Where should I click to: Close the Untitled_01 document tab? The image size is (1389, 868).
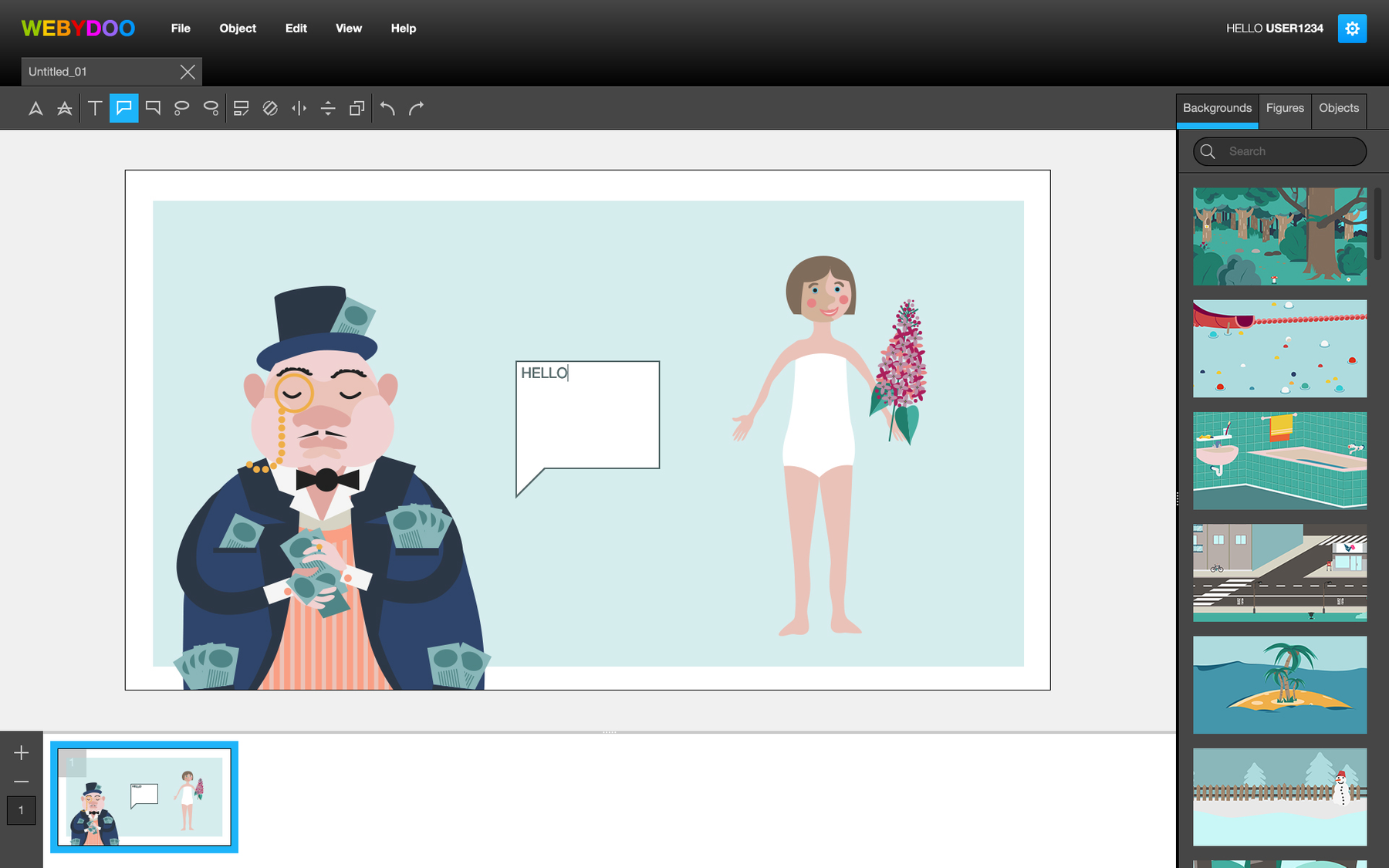pos(188,72)
